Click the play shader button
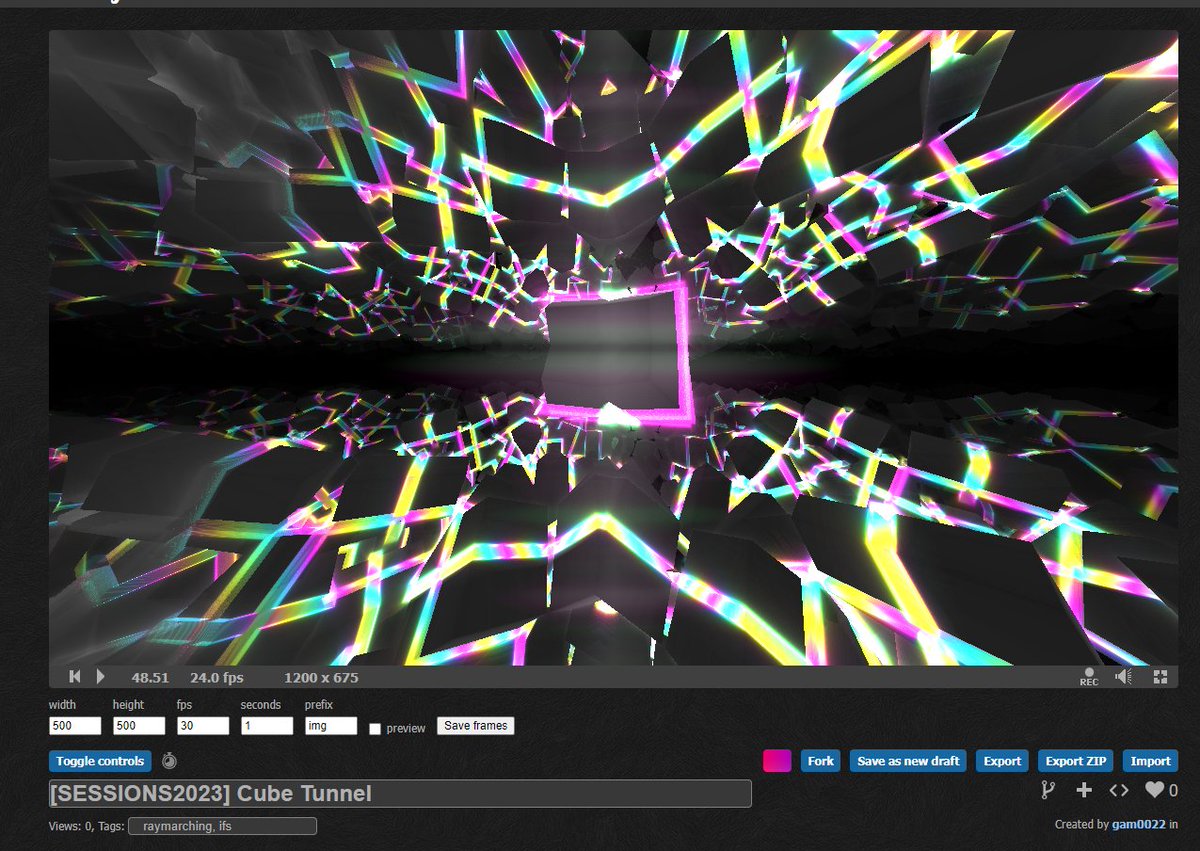This screenshot has width=1200, height=851. (x=100, y=677)
